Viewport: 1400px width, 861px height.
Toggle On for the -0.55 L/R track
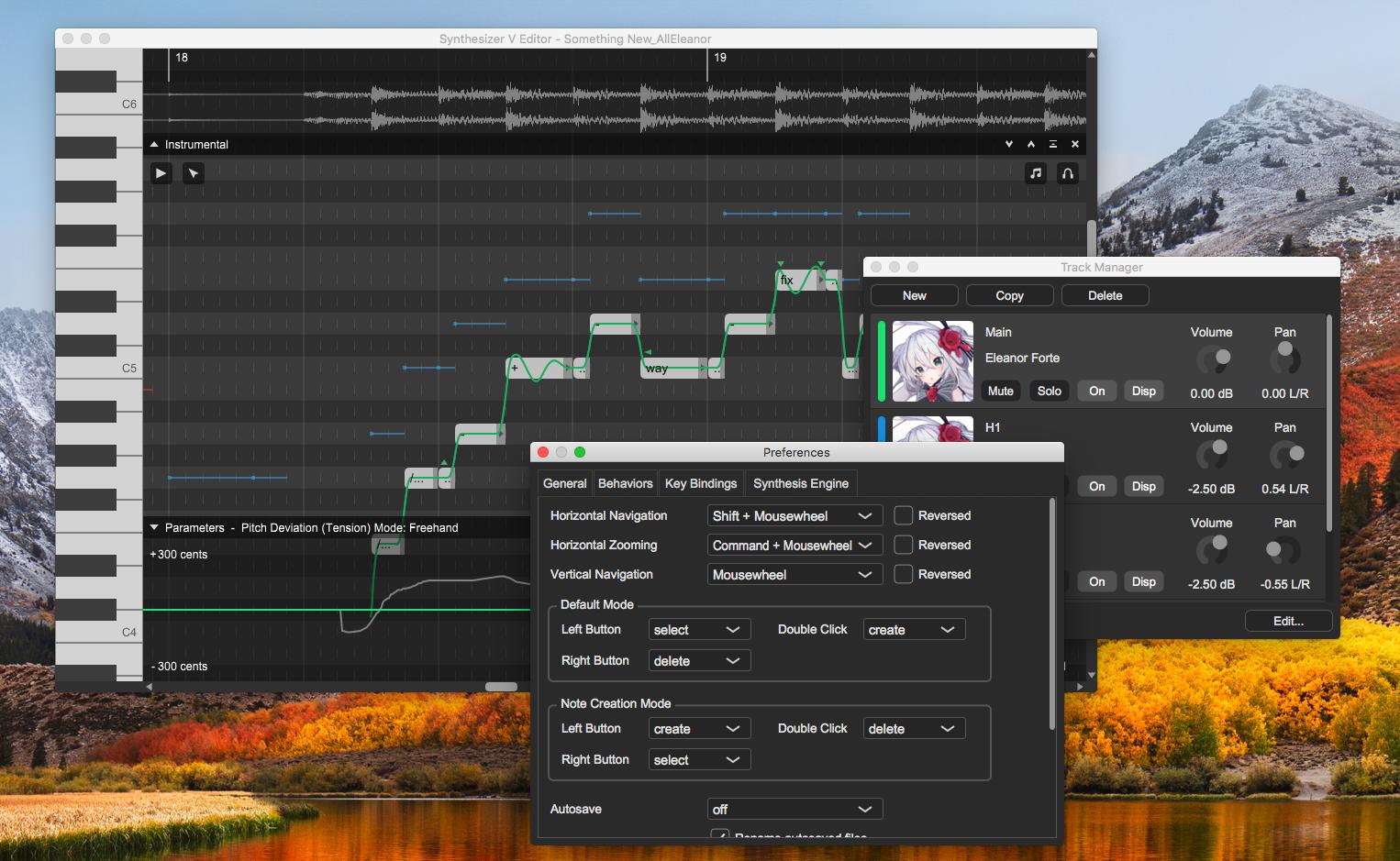(1097, 581)
